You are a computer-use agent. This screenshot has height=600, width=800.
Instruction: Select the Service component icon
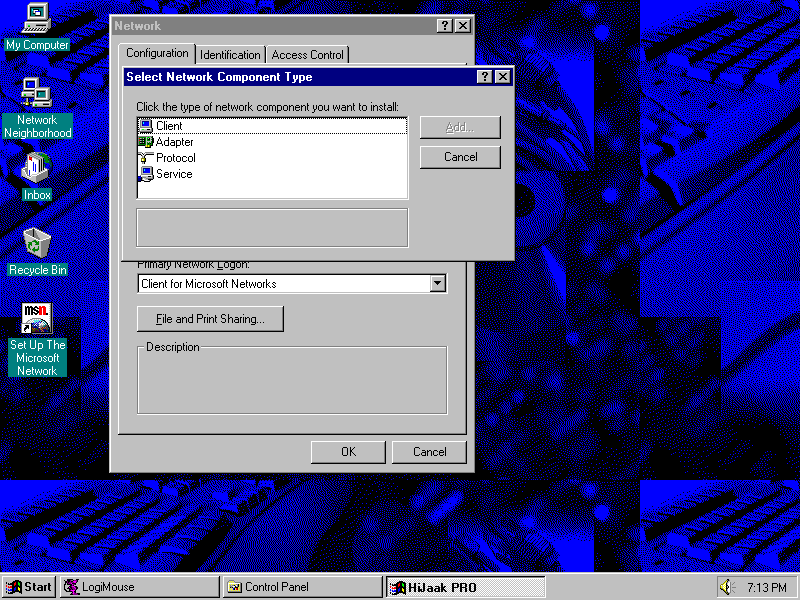(x=146, y=174)
